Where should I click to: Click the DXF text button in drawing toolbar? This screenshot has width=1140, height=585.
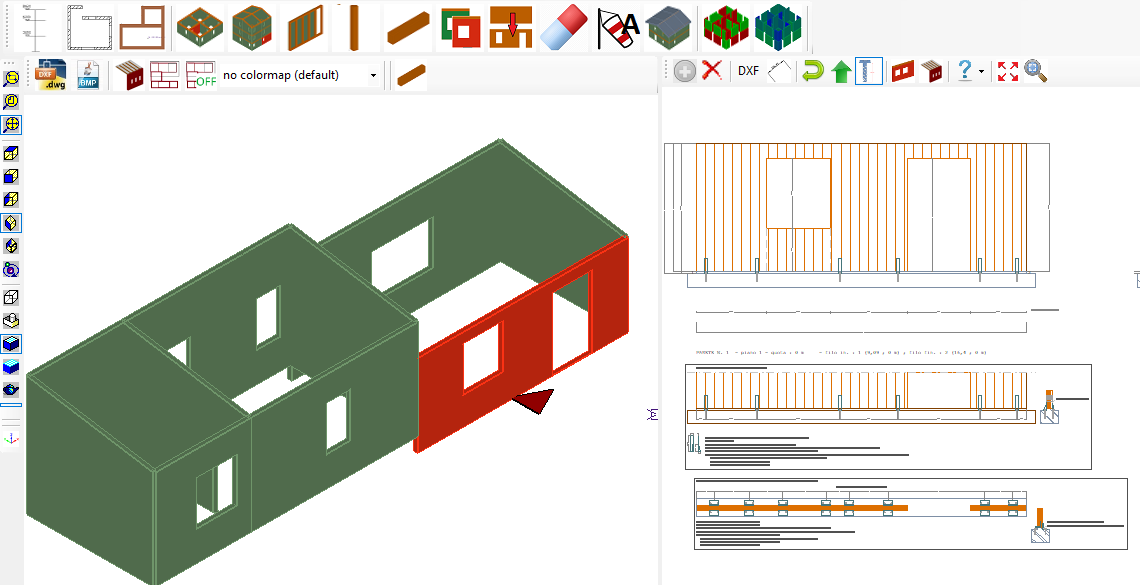(x=748, y=71)
